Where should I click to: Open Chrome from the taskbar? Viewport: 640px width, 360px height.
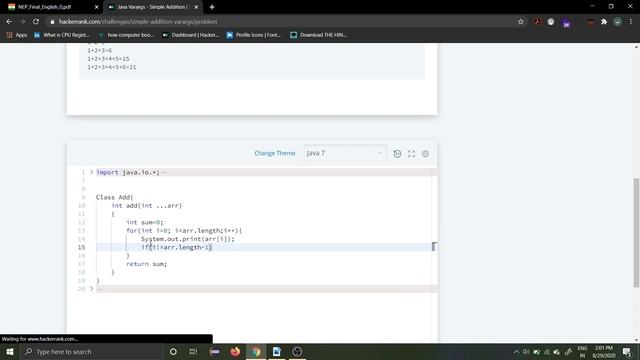pos(256,351)
